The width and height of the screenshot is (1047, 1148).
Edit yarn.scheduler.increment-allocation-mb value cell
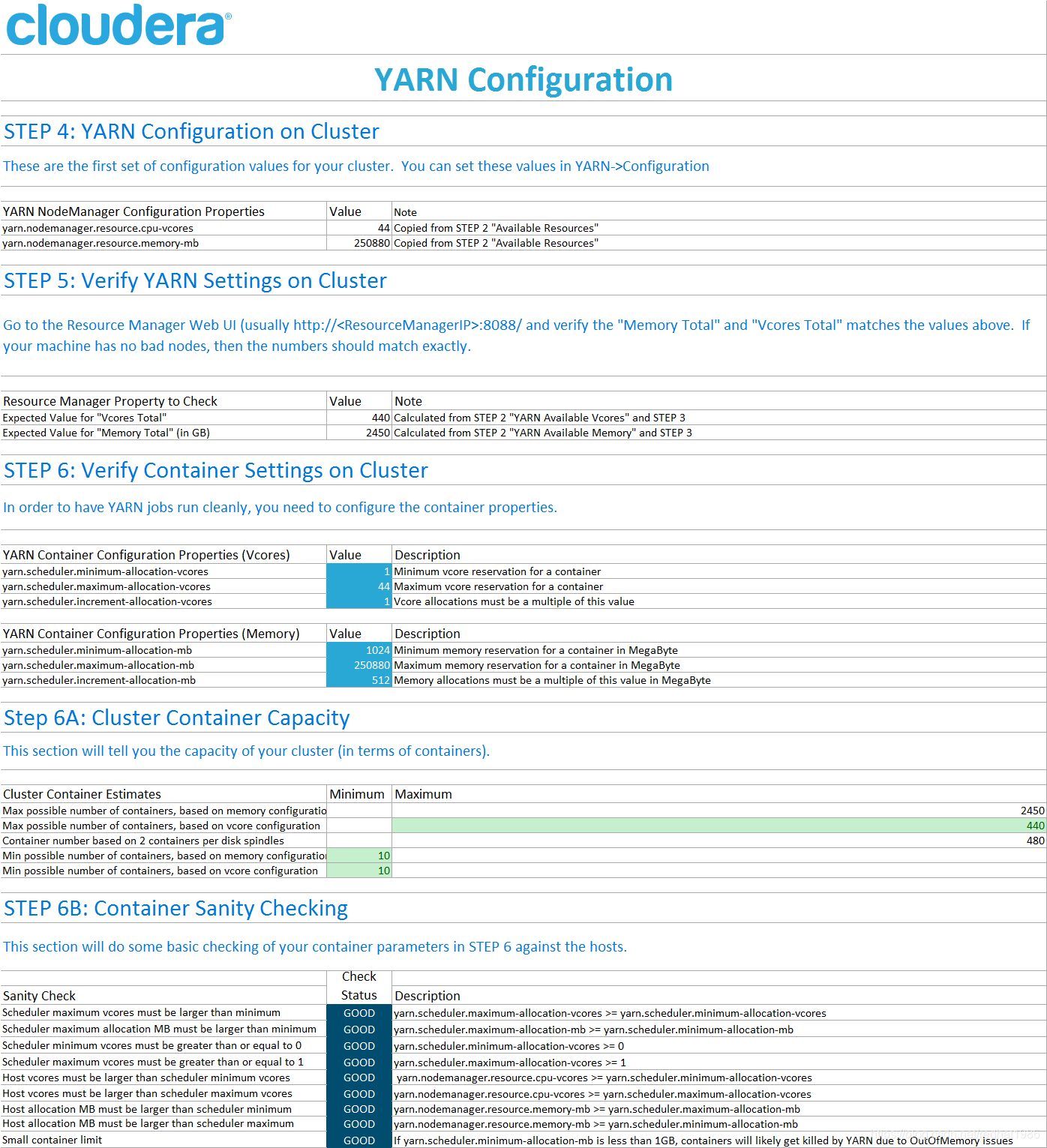tap(359, 680)
